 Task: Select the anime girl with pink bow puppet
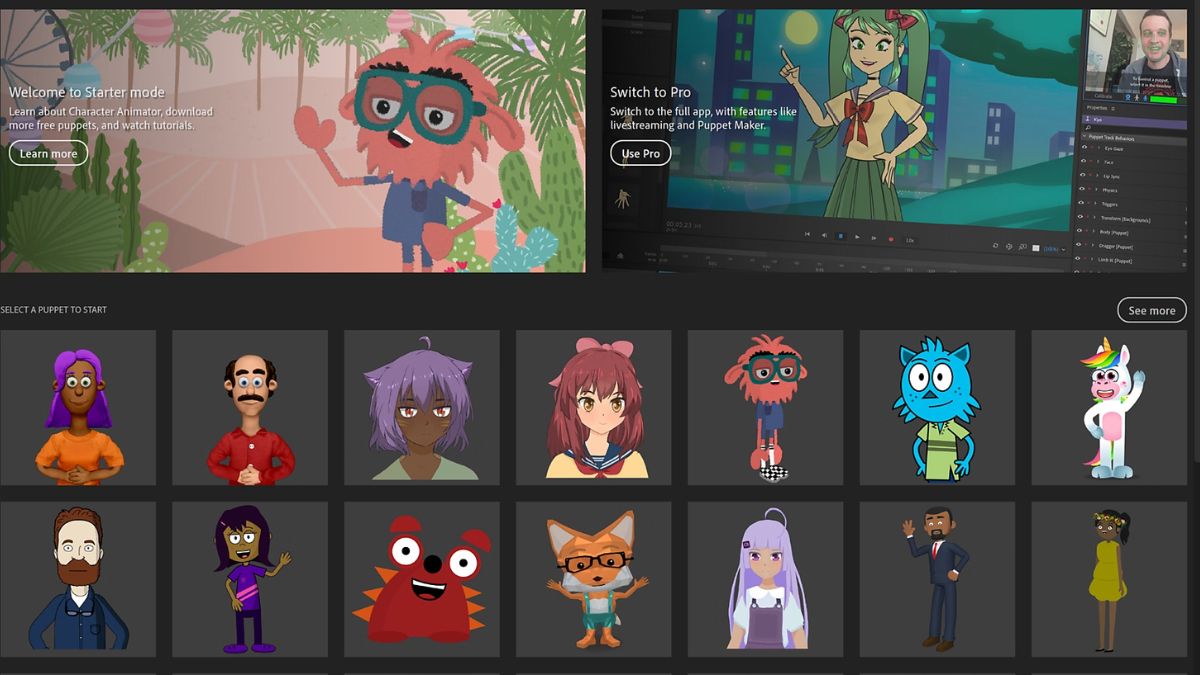(594, 408)
